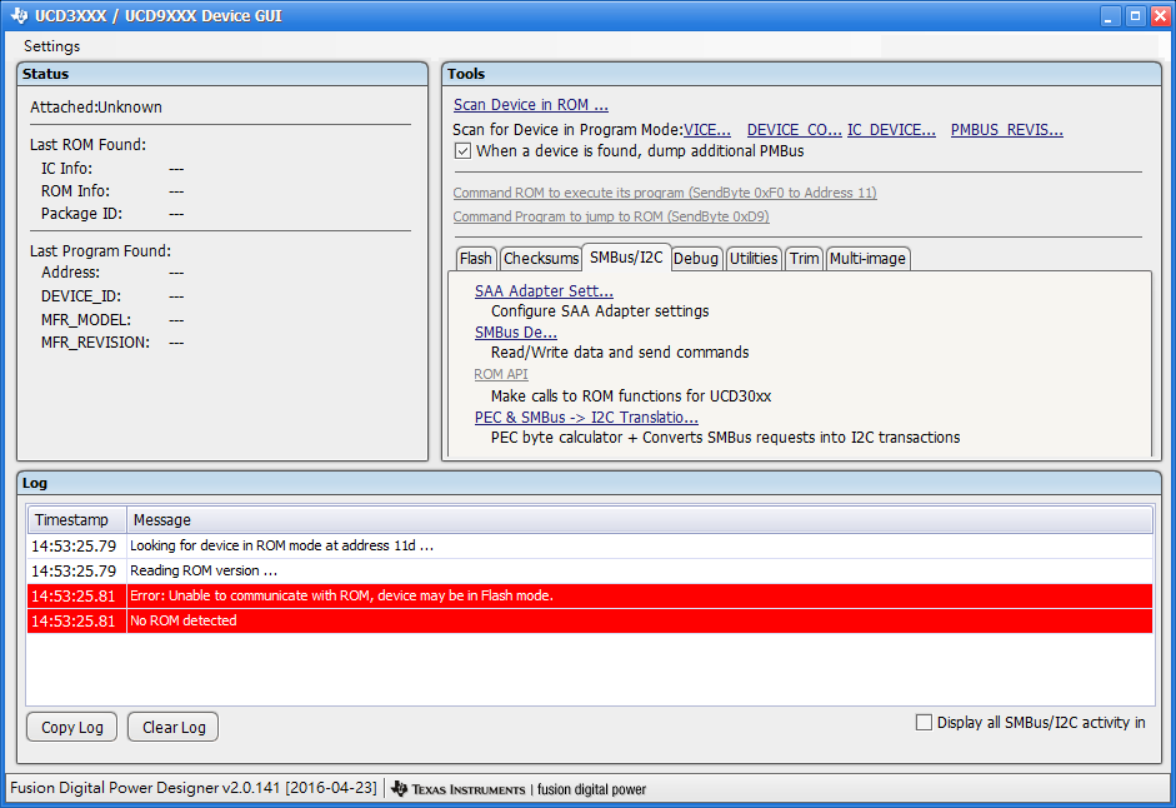Click Command Program to jump to ROM link
Image resolution: width=1176 pixels, height=808 pixels.
(610, 216)
